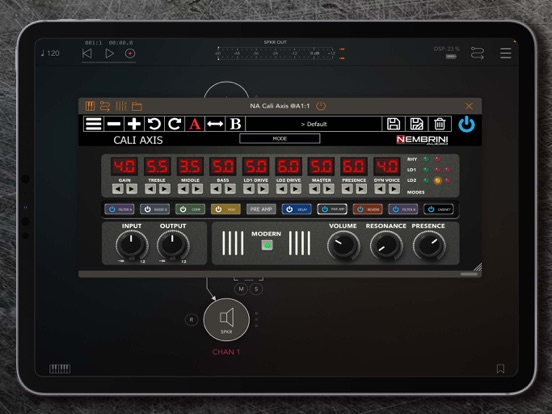
Task: Open the SPKR output node
Action: click(226, 320)
